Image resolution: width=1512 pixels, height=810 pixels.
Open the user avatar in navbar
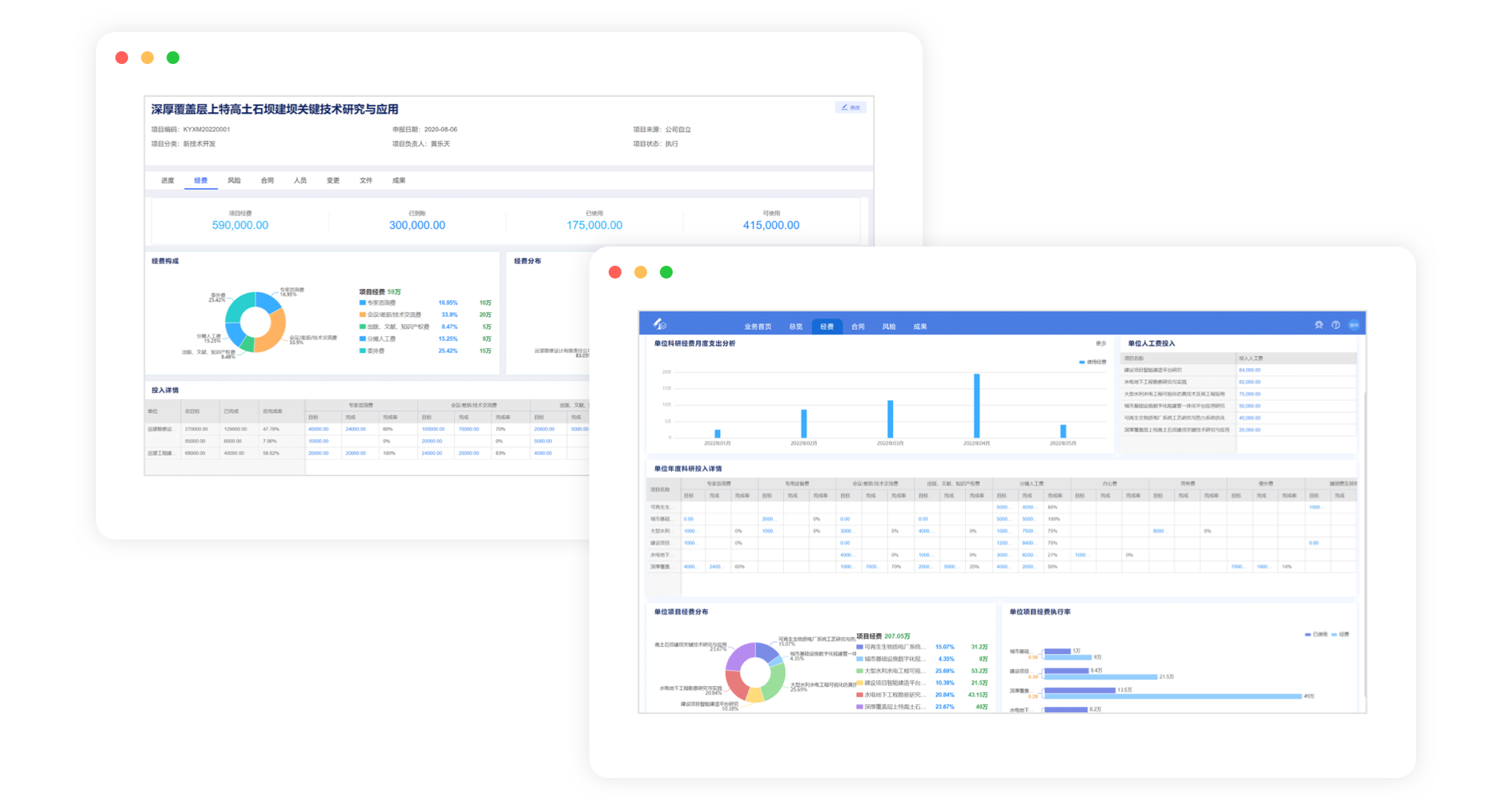(1354, 325)
